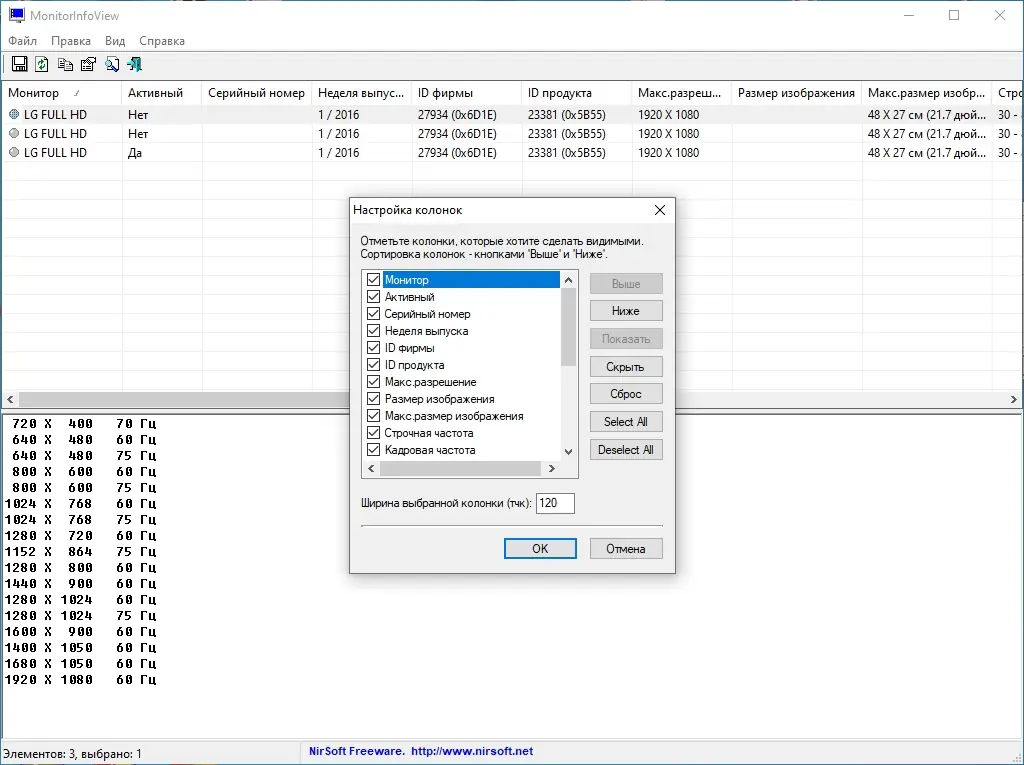Click the Активный column header
1024x765 pixels.
click(162, 93)
